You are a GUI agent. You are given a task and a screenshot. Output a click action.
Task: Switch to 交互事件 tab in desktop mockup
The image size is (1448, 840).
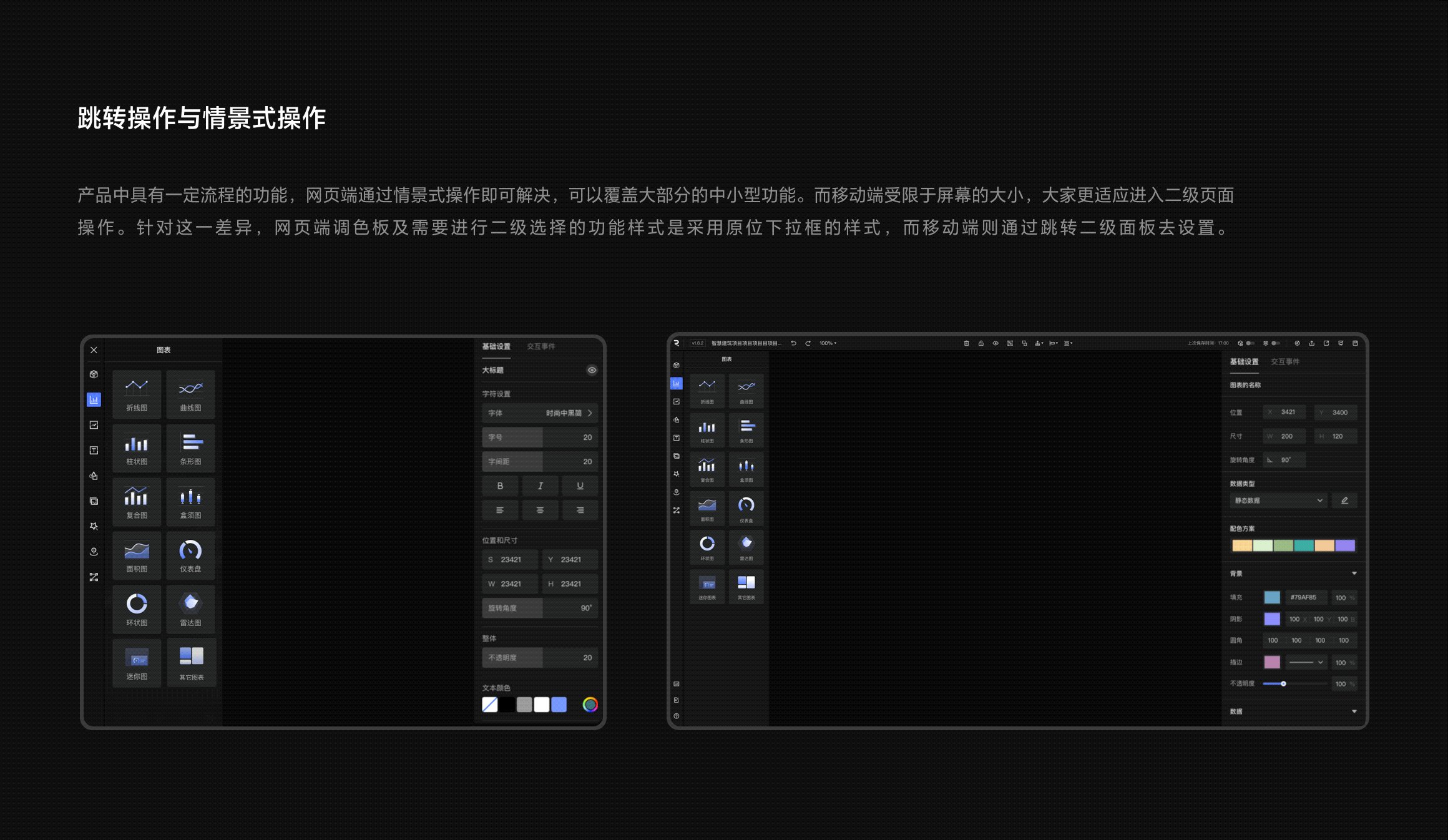[x=1285, y=362]
